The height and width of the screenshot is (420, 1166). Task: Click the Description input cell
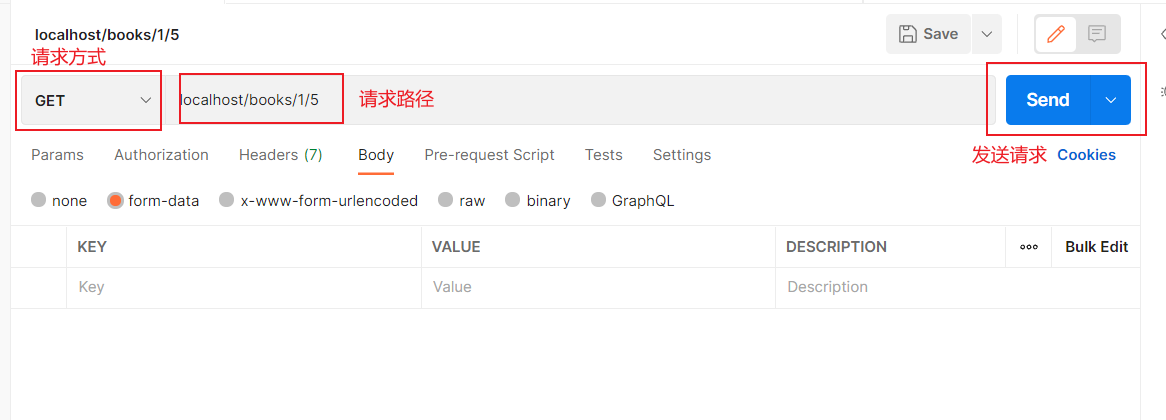point(958,288)
